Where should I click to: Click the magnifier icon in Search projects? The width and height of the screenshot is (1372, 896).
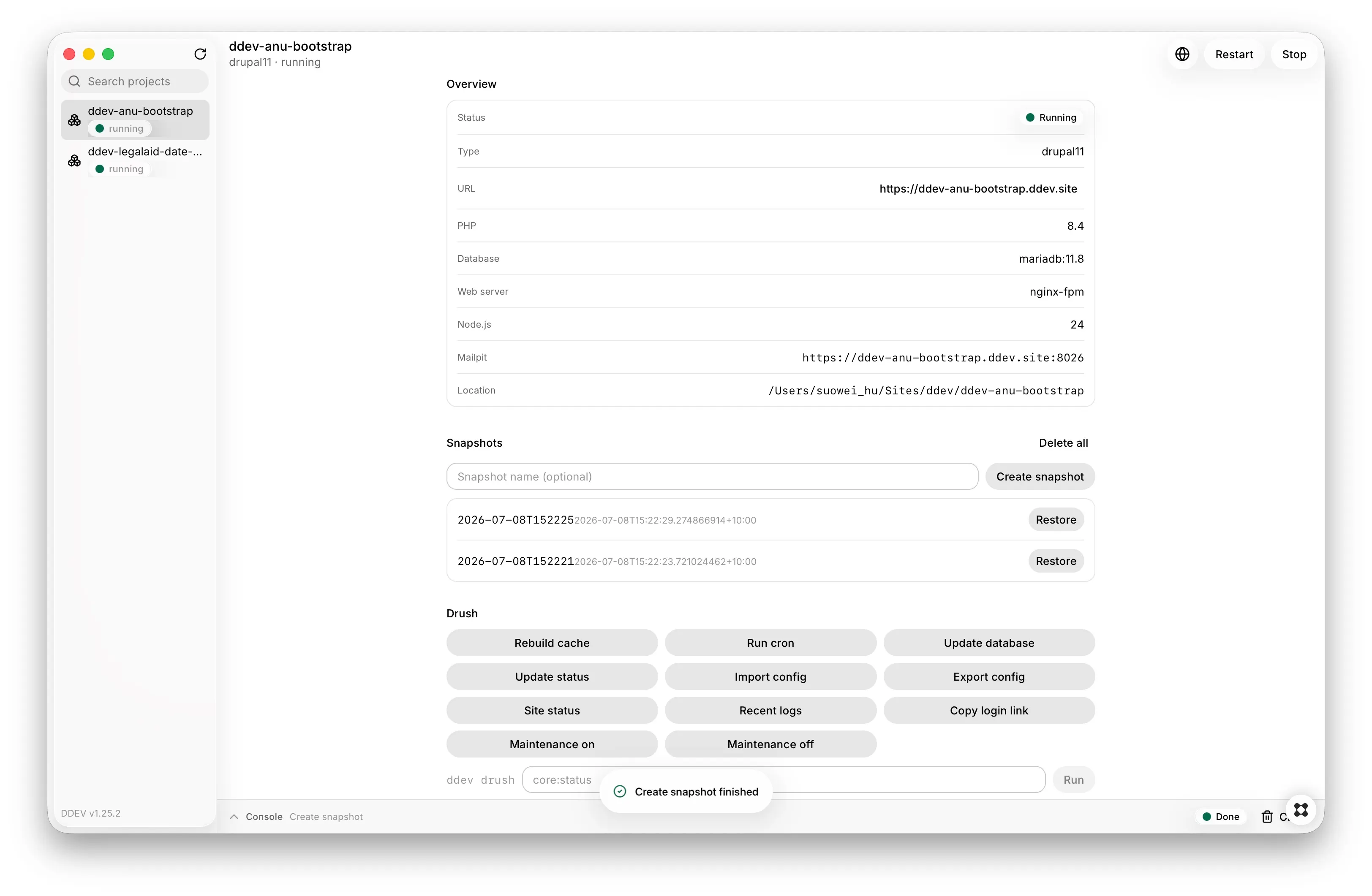tap(74, 81)
